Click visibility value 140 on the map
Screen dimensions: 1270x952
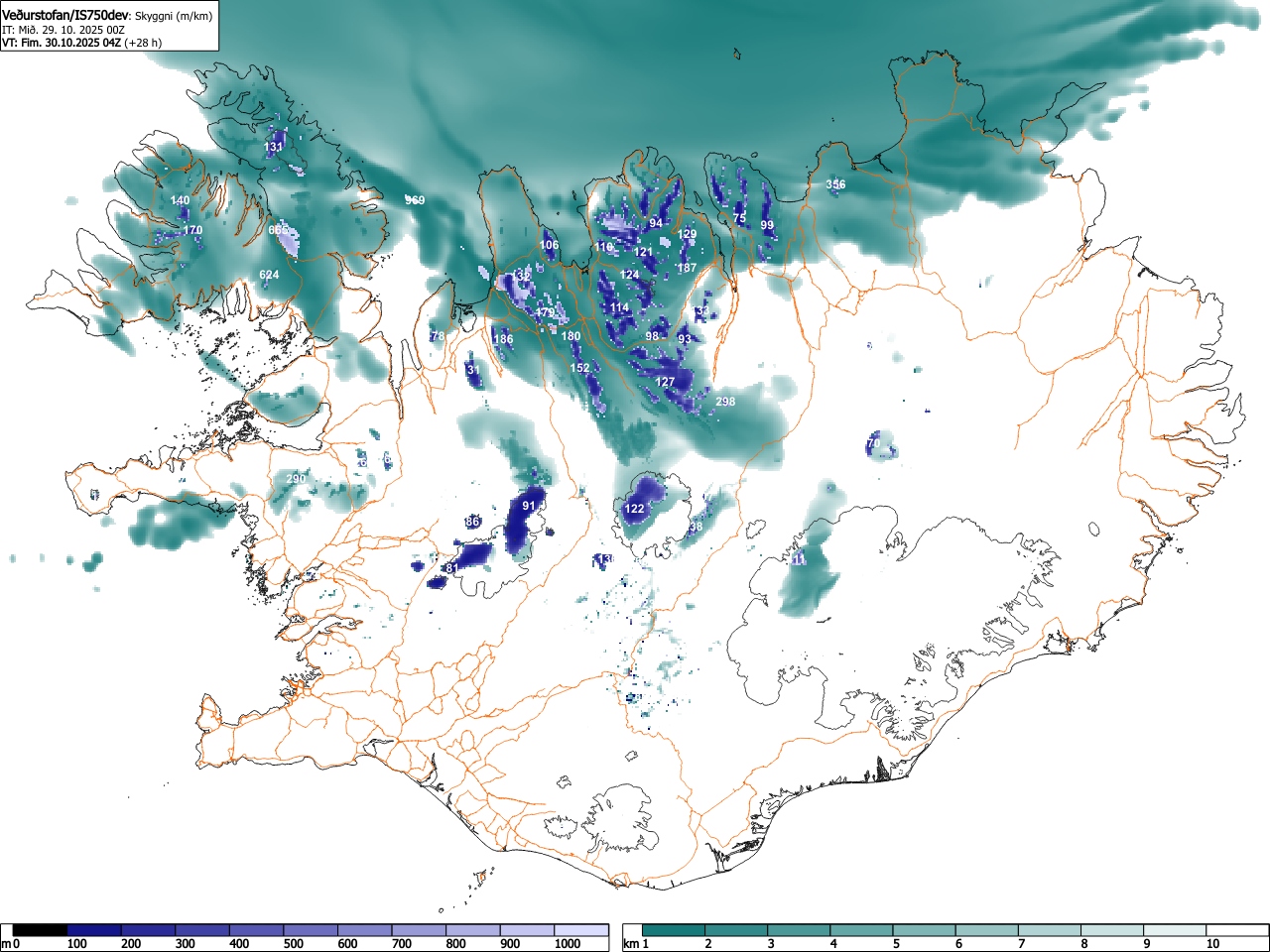pos(180,200)
